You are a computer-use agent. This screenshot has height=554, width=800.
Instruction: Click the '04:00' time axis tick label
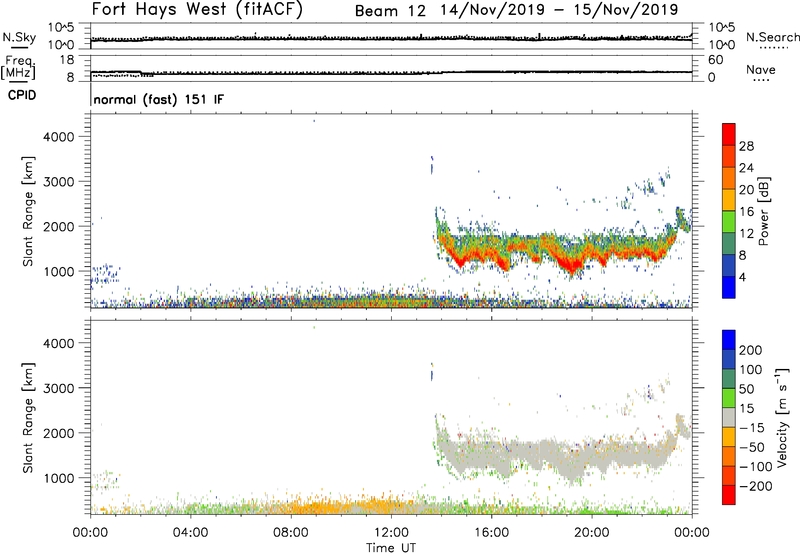[x=190, y=533]
